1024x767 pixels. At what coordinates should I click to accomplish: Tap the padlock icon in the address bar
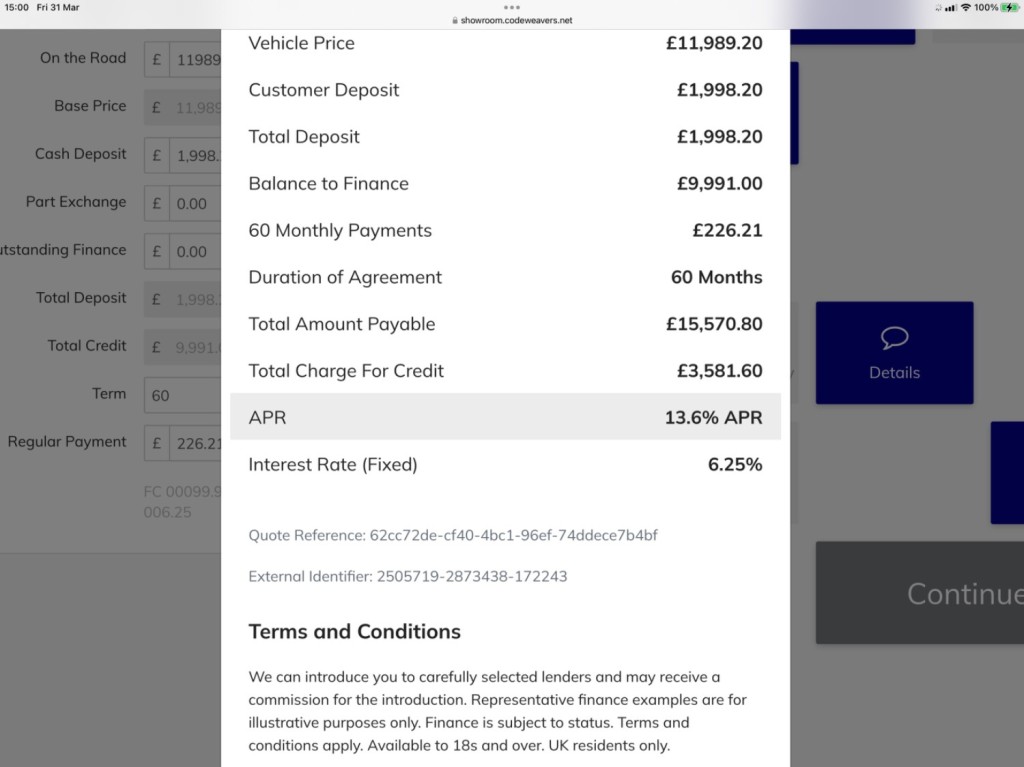pos(455,20)
